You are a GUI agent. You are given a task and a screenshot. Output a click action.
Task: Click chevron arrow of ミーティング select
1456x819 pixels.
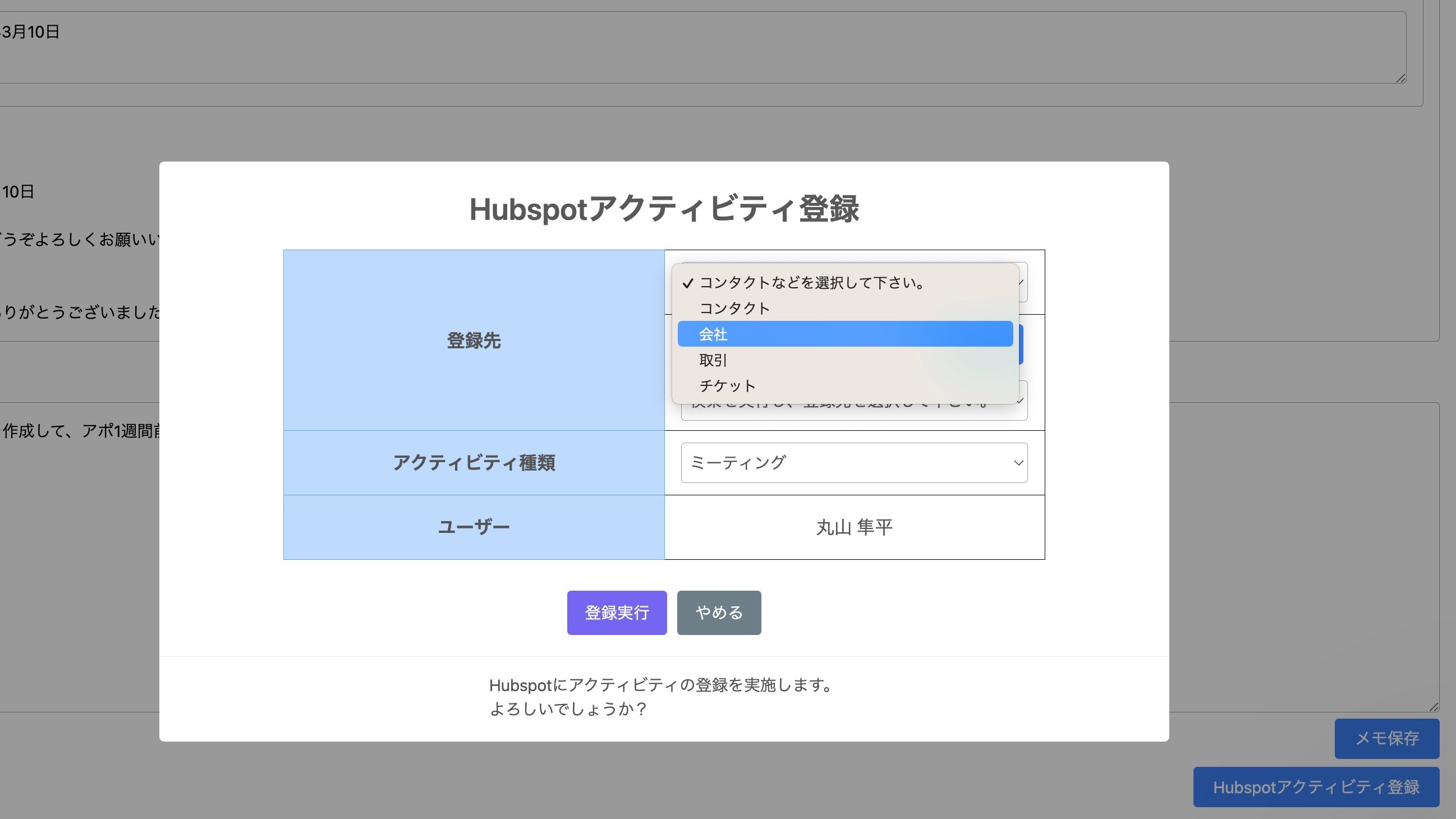(1018, 463)
